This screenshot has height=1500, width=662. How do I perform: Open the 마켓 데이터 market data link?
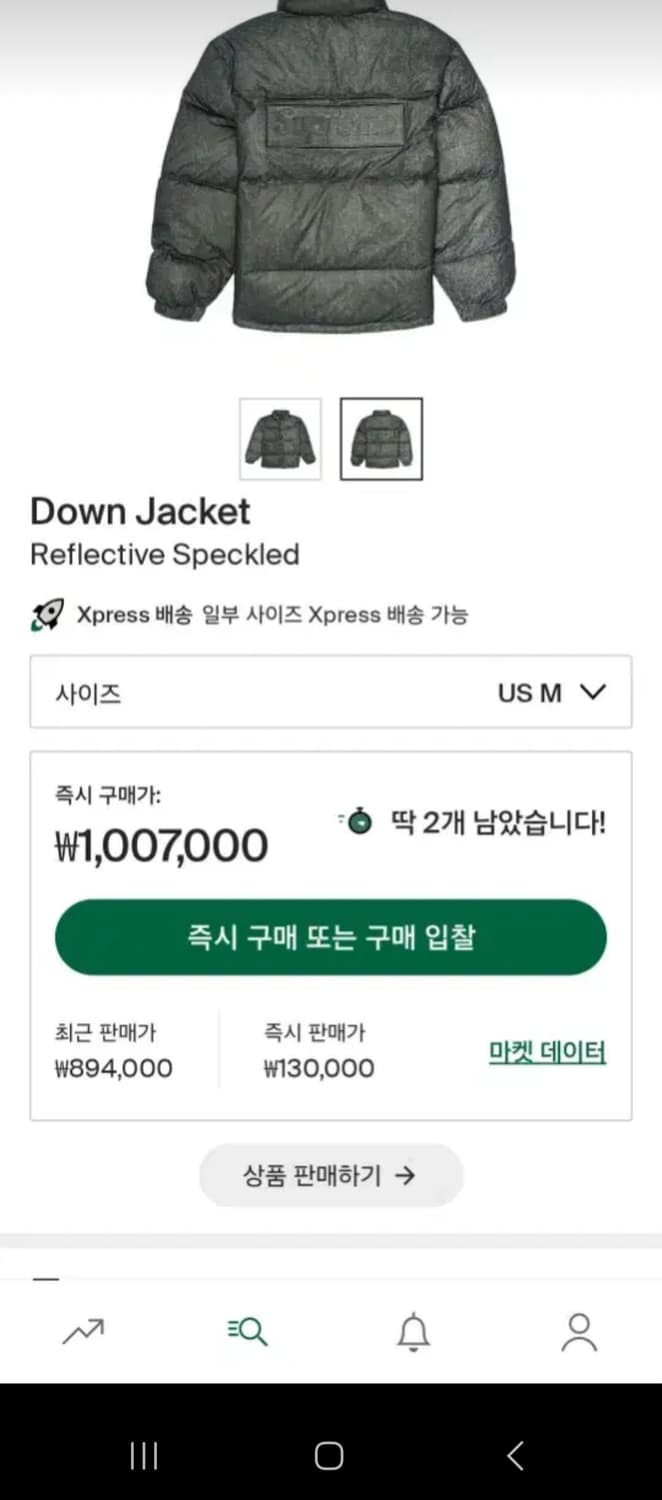point(546,1053)
